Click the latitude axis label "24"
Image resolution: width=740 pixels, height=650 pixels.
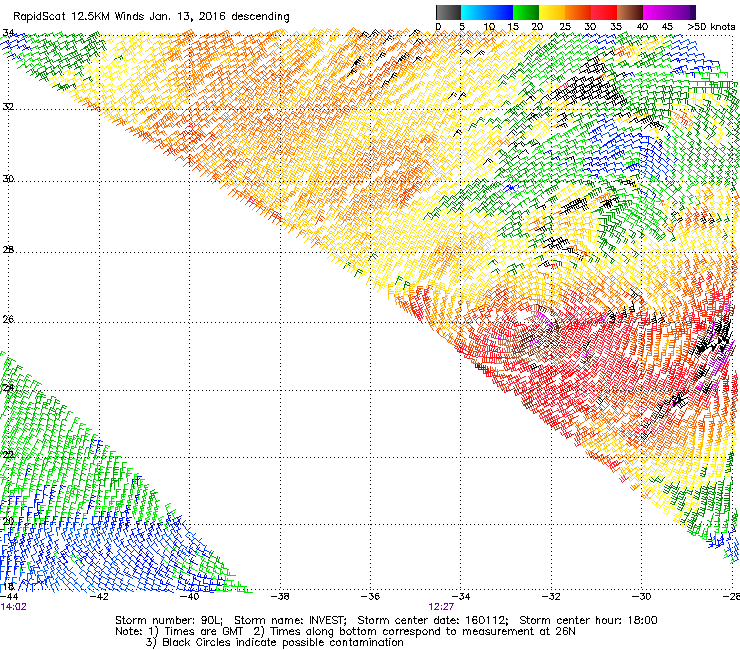pos(8,388)
